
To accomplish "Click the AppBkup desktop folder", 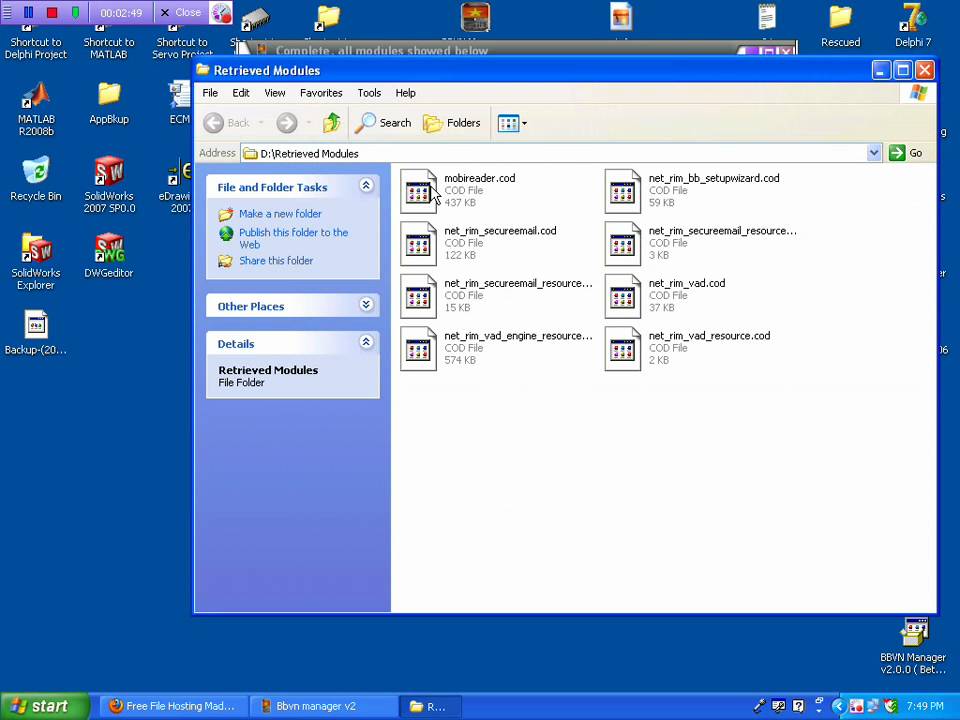I will coord(109,103).
